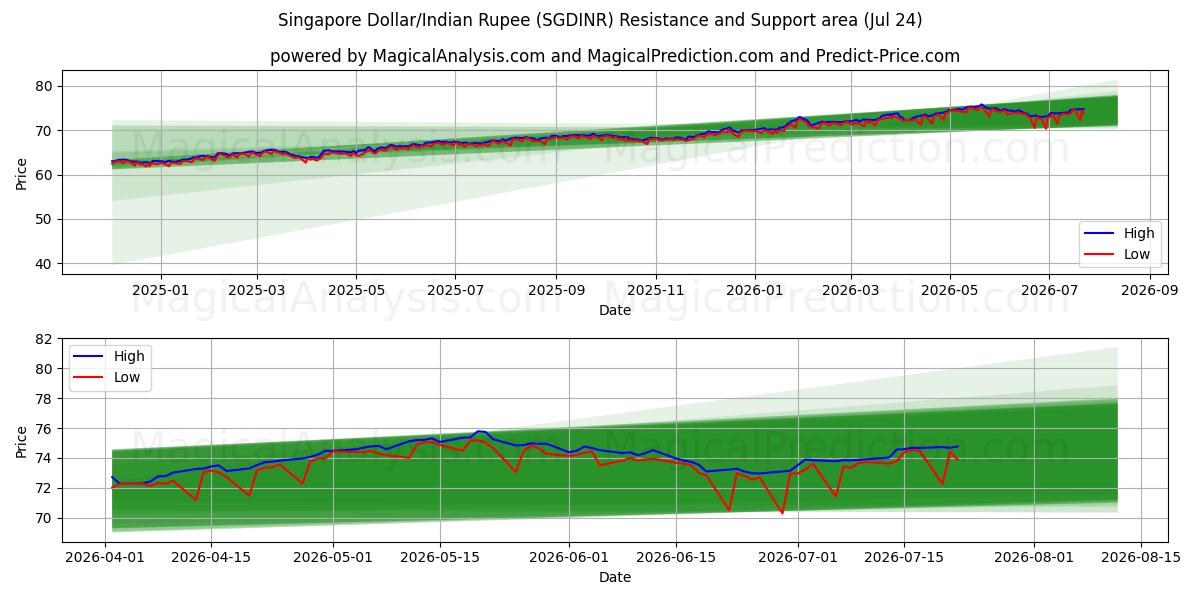1200x600 pixels.
Task: Click the '2026-01' tick label on top chart
Action: (754, 290)
